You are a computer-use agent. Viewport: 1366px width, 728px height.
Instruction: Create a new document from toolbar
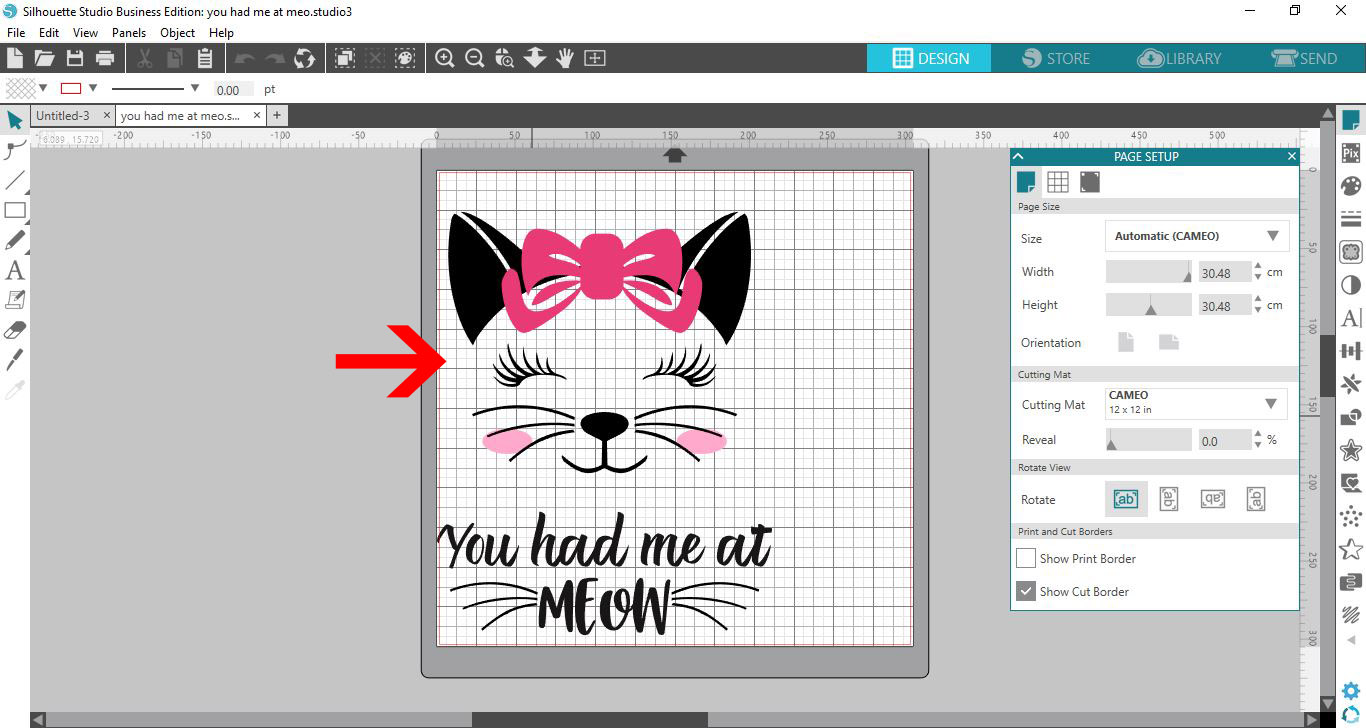click(15, 58)
